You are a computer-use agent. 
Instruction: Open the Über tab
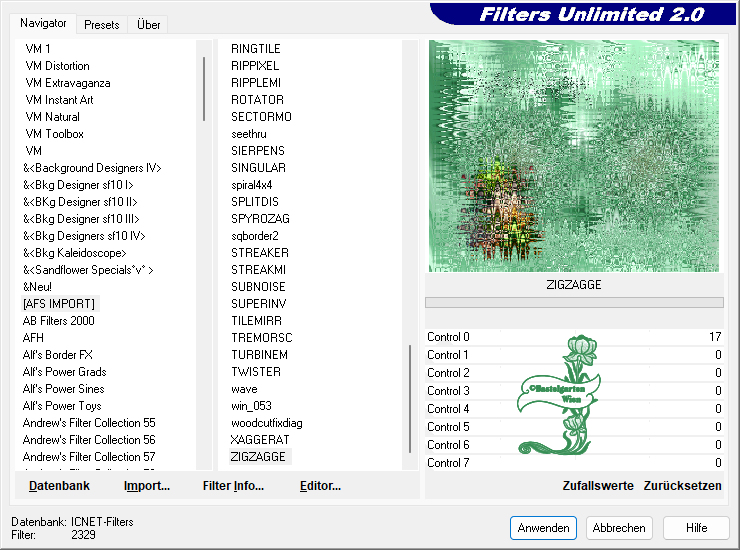(x=148, y=25)
